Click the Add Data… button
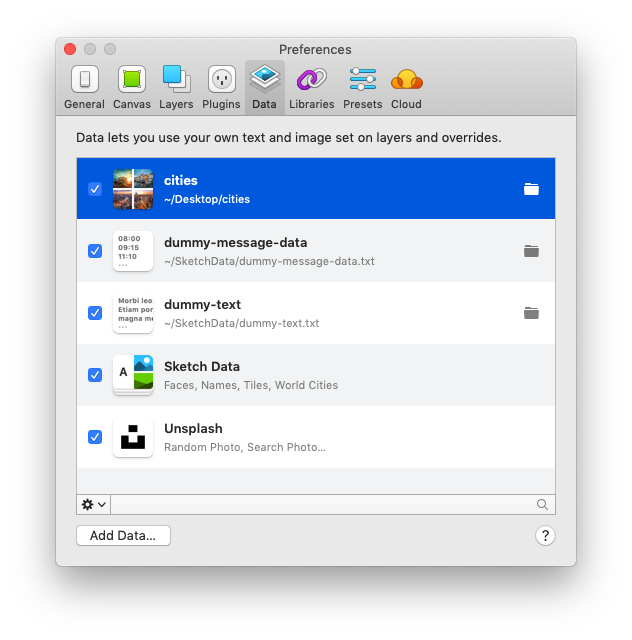 pos(123,536)
